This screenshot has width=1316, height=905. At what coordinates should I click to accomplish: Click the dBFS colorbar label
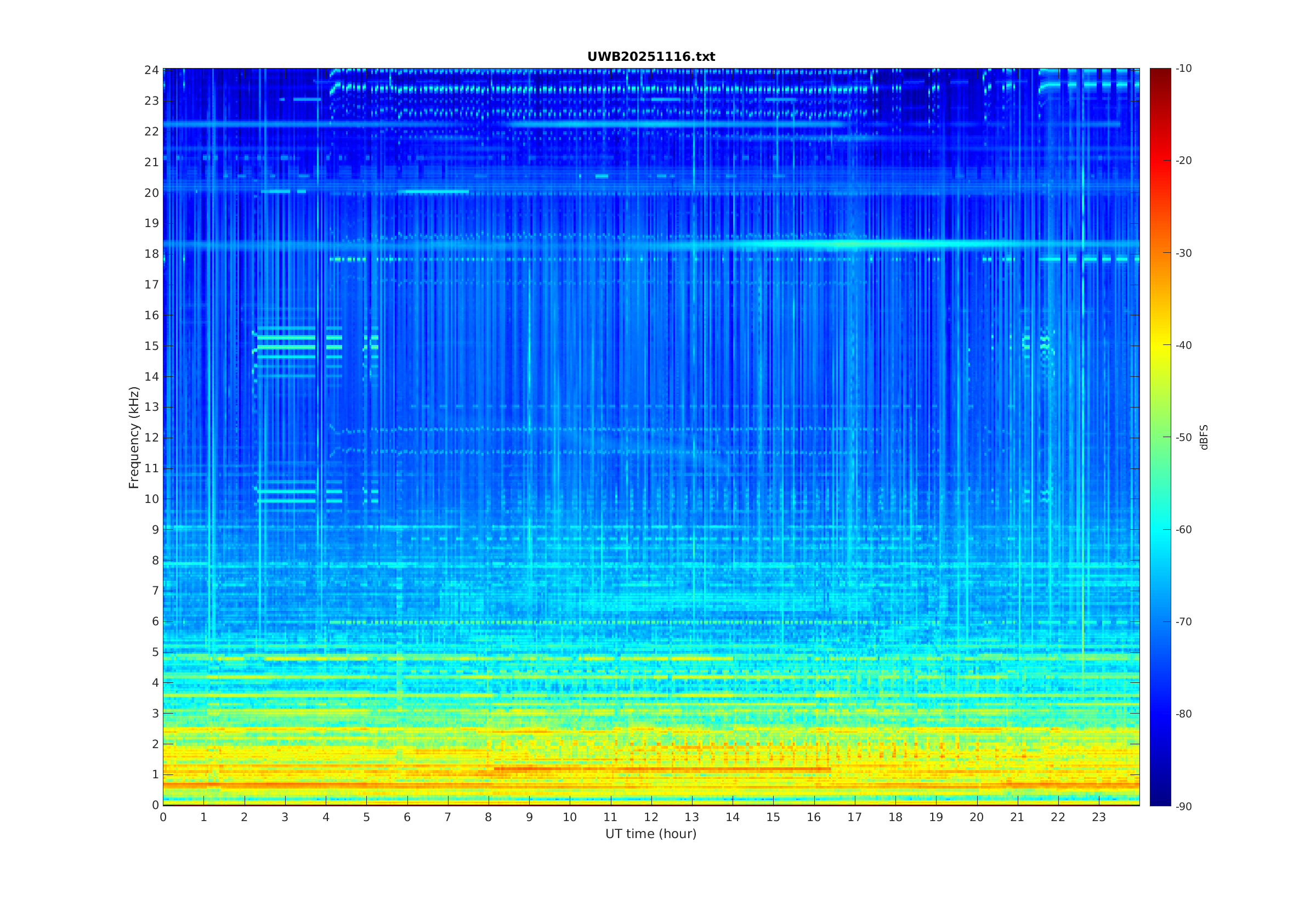1204,437
